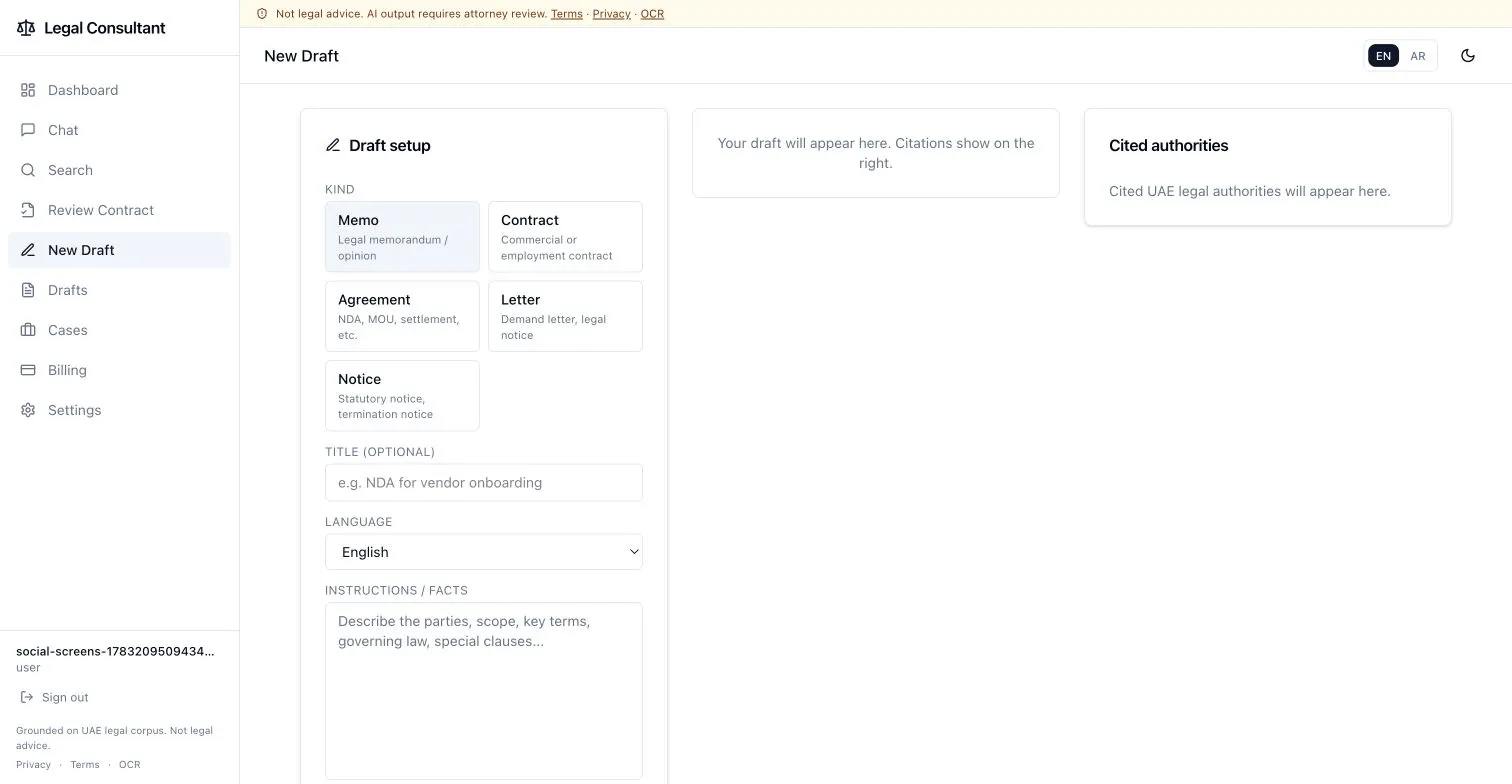Click the Review Contract document icon
The image size is (1512, 784).
28,210
